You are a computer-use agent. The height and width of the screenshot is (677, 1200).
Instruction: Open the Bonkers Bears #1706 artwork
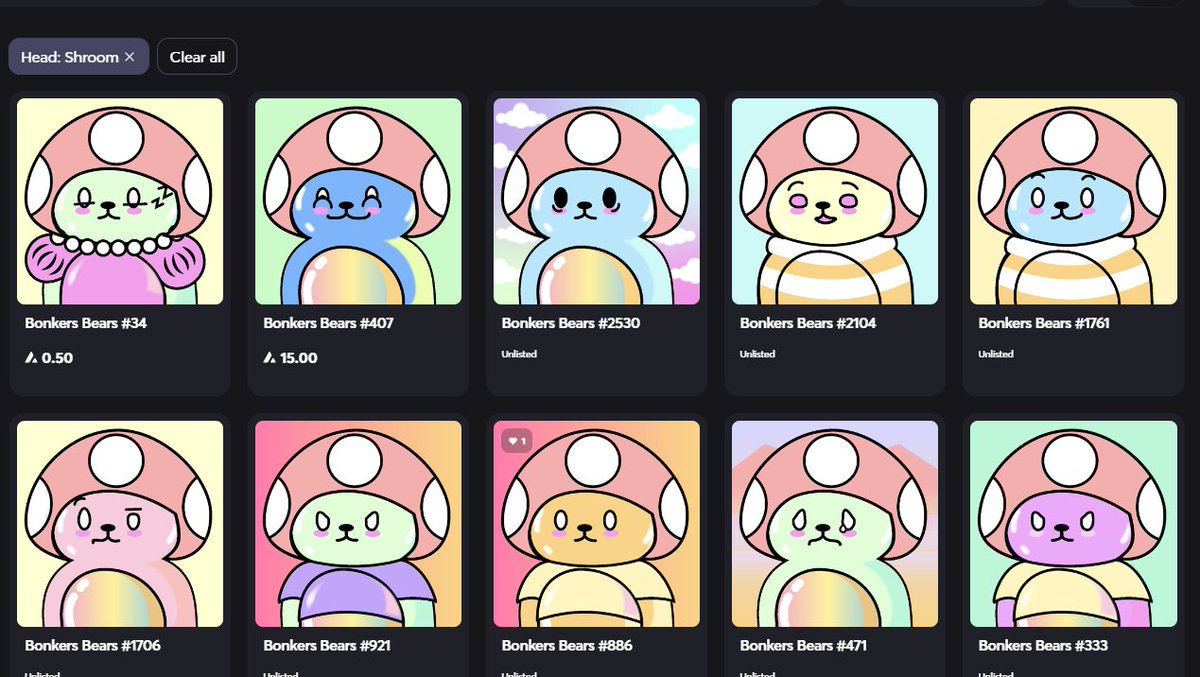tap(120, 522)
